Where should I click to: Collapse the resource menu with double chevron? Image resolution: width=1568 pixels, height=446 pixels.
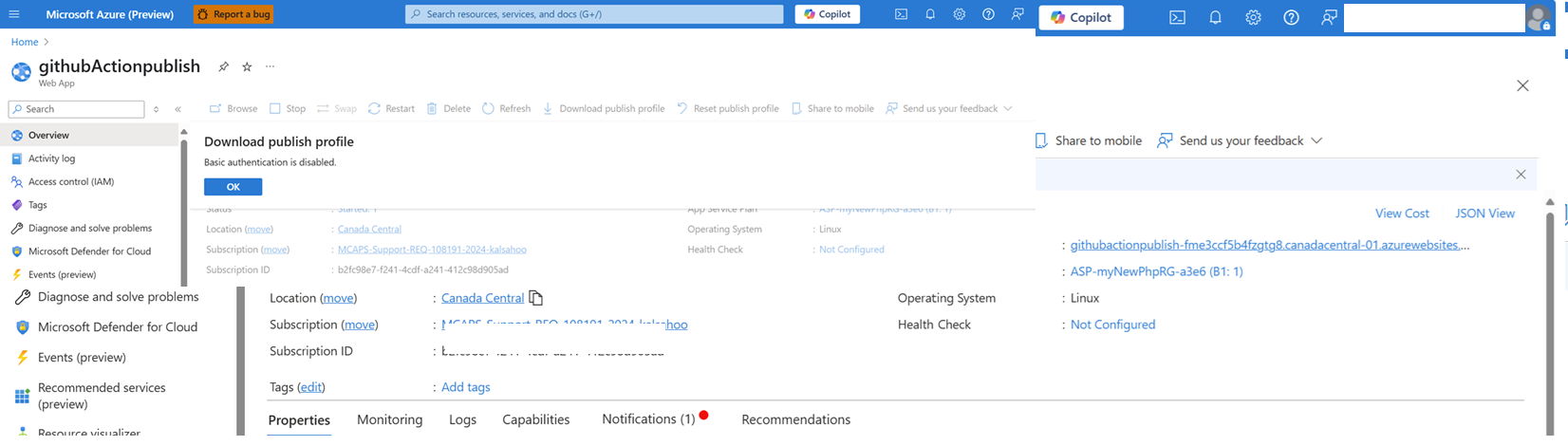coord(178,109)
